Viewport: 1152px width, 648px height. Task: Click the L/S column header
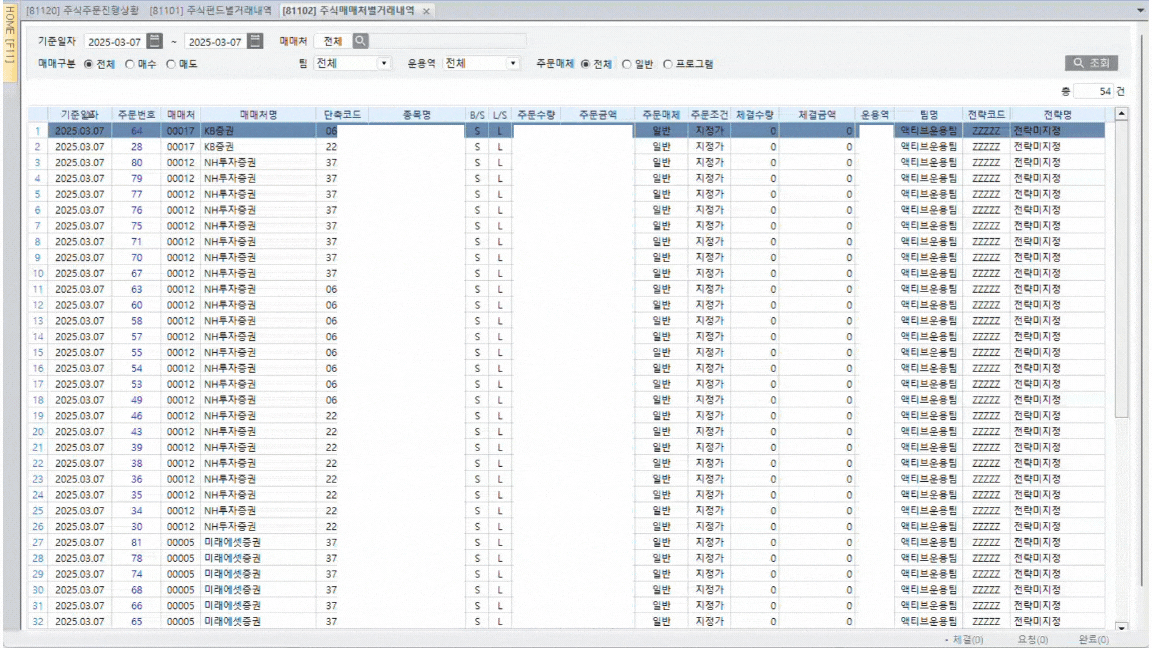(x=500, y=115)
